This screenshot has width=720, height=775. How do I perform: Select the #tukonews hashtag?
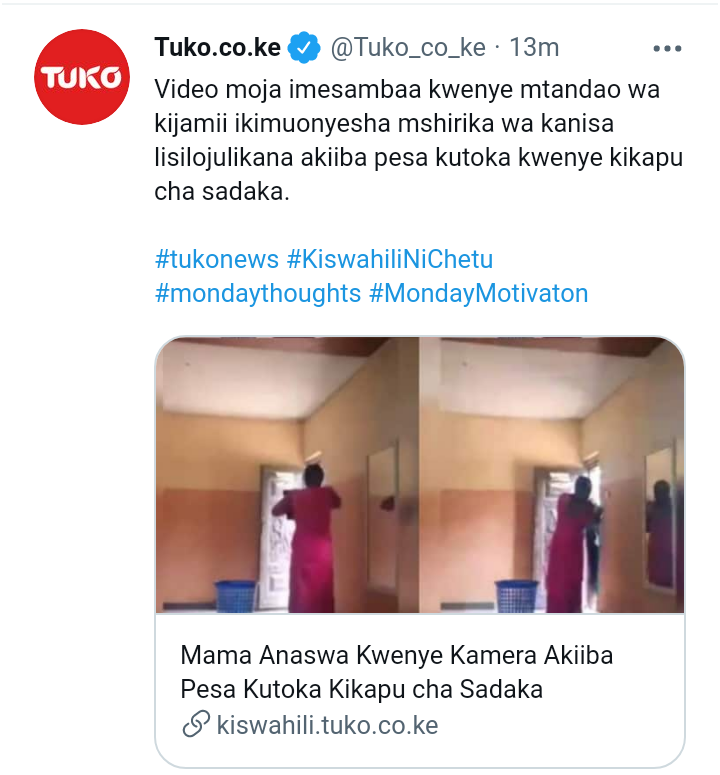click(x=217, y=259)
